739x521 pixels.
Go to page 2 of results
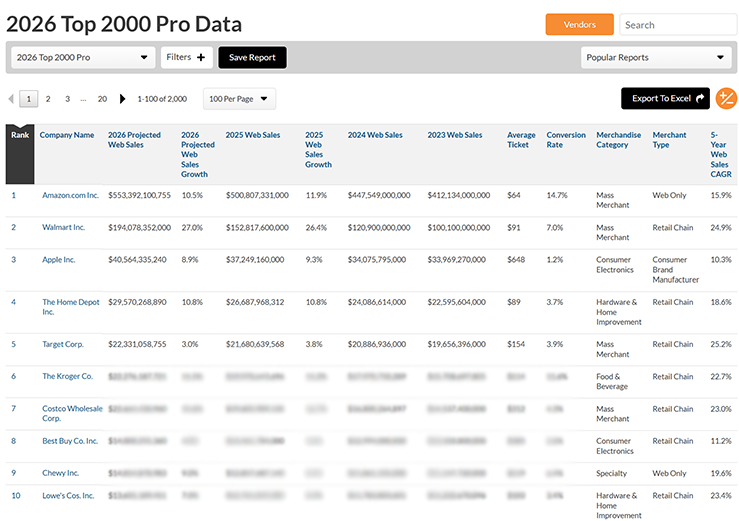[x=48, y=99]
